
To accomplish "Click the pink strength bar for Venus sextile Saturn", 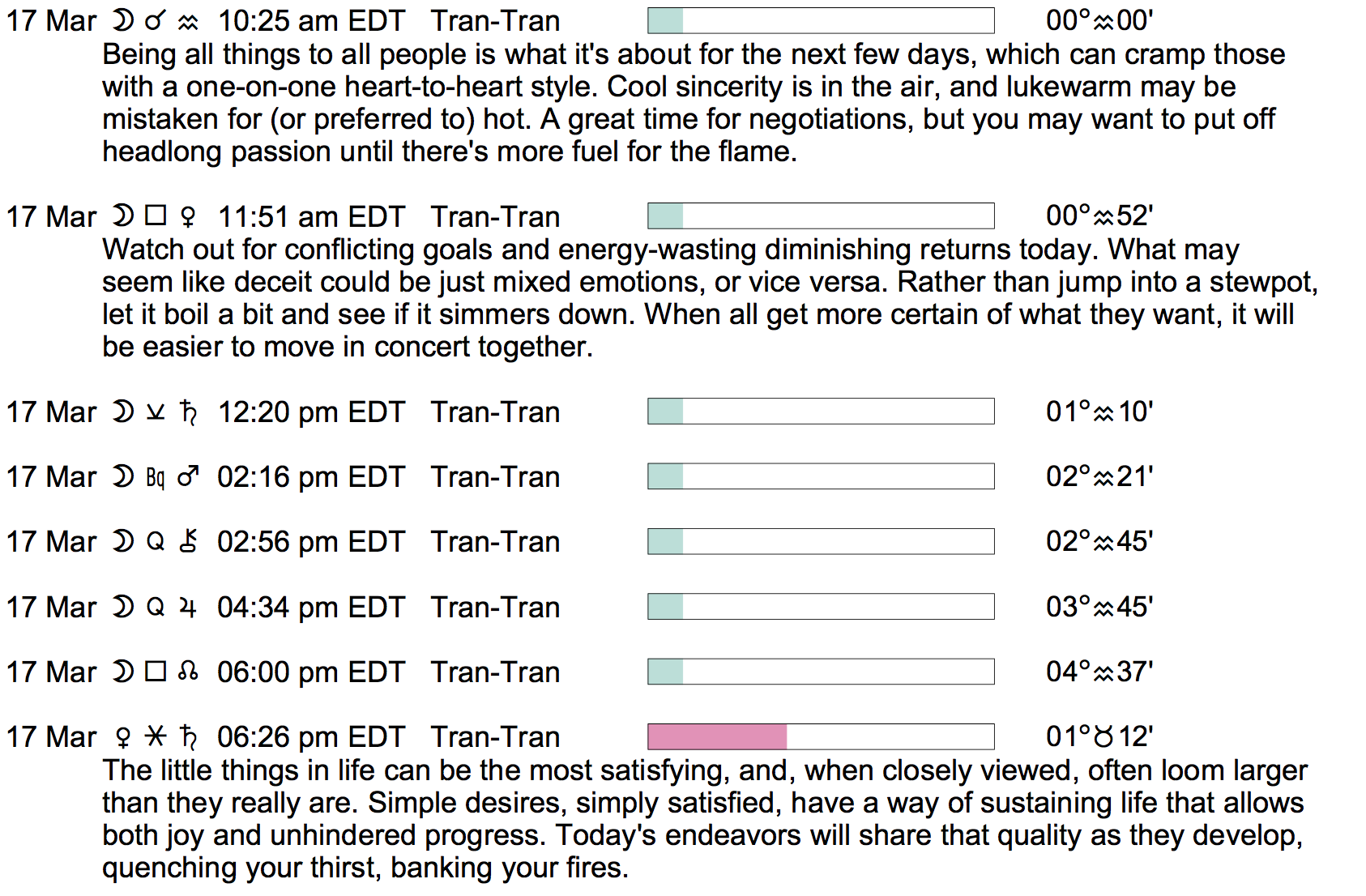I will (x=717, y=736).
